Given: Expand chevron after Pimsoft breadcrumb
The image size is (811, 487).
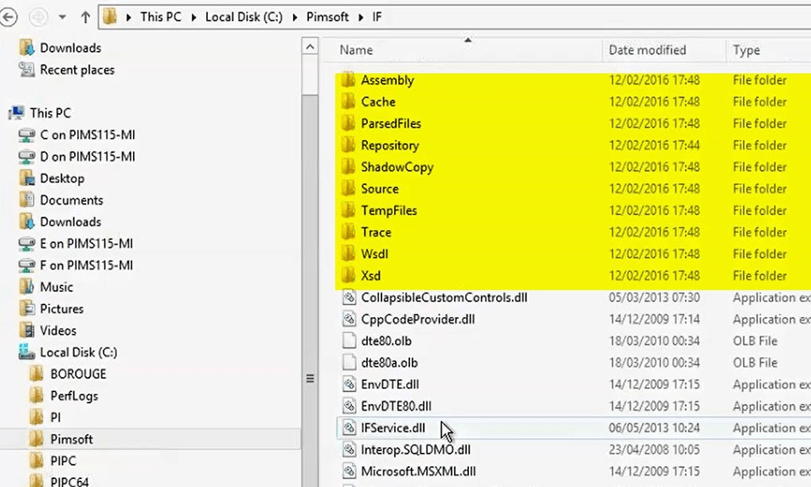Looking at the screenshot, I should point(361,18).
